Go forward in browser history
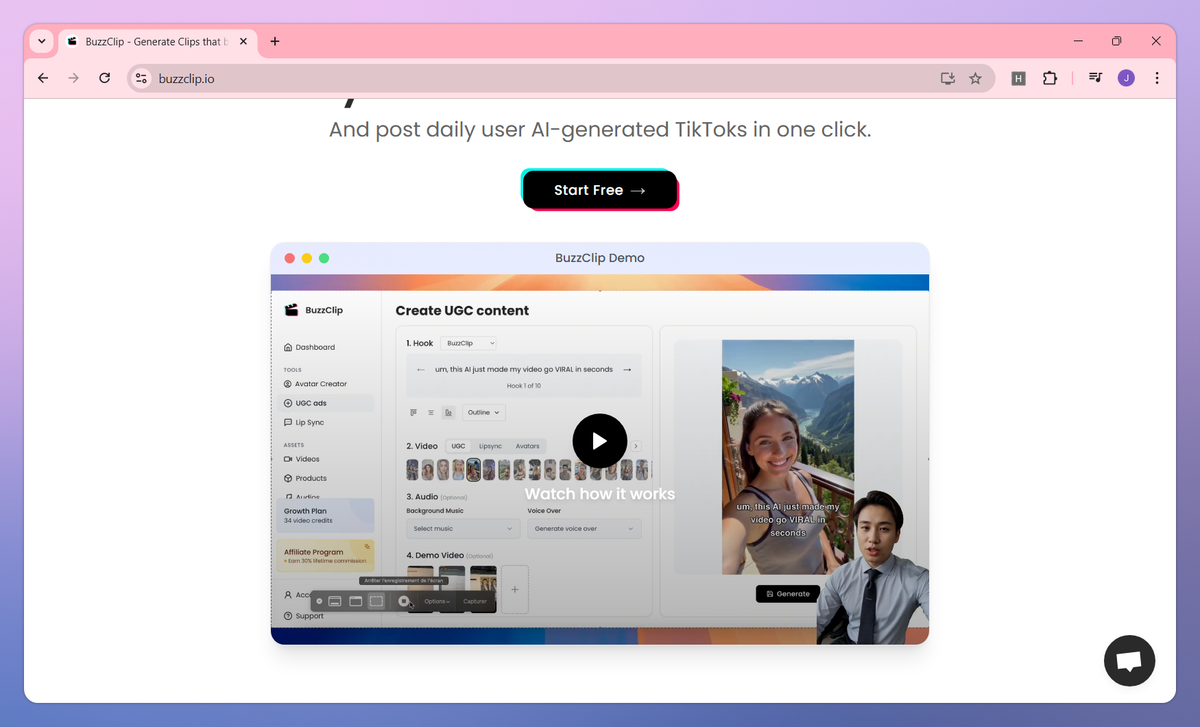 (x=73, y=78)
